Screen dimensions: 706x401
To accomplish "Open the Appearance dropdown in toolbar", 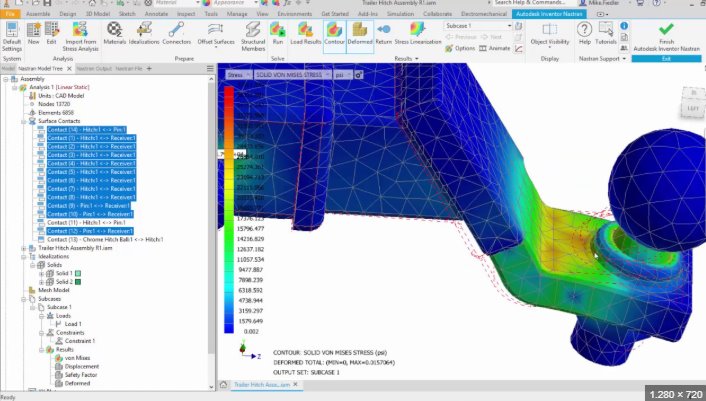I will (235, 3).
